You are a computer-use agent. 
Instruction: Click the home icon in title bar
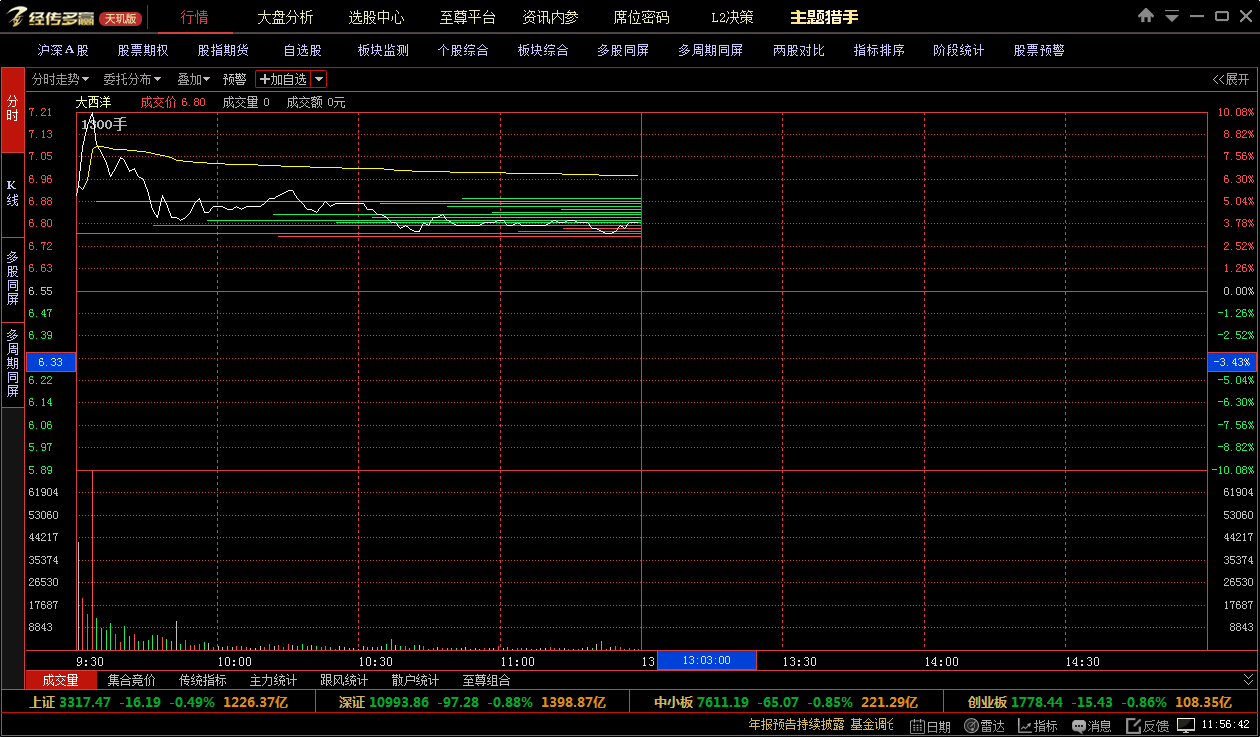[1146, 17]
